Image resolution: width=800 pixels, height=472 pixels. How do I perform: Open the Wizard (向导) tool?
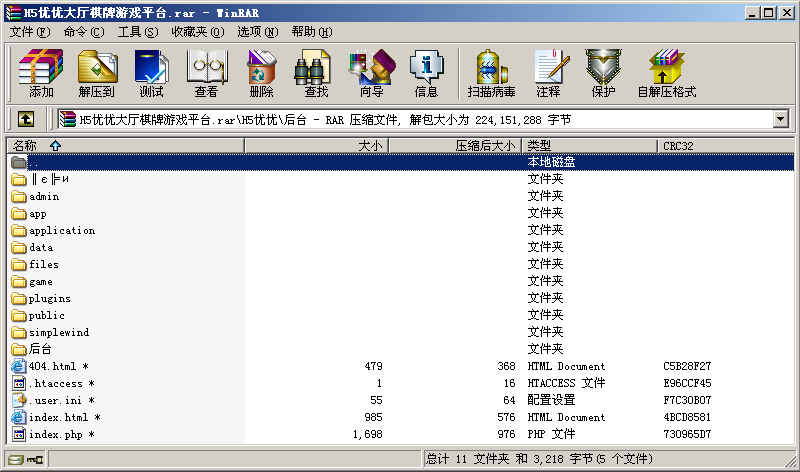(x=371, y=73)
